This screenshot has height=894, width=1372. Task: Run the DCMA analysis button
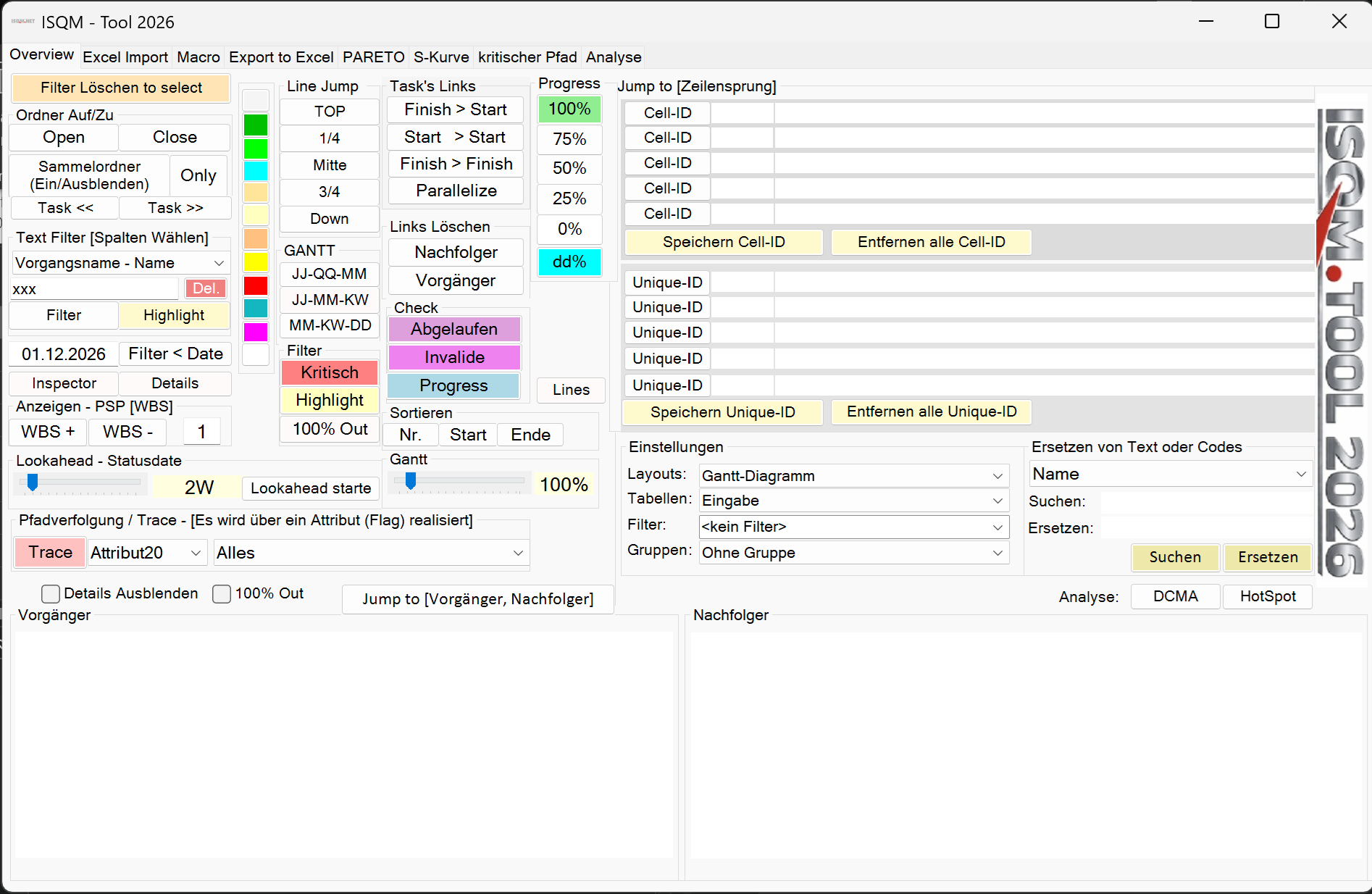pyautogui.click(x=1175, y=596)
